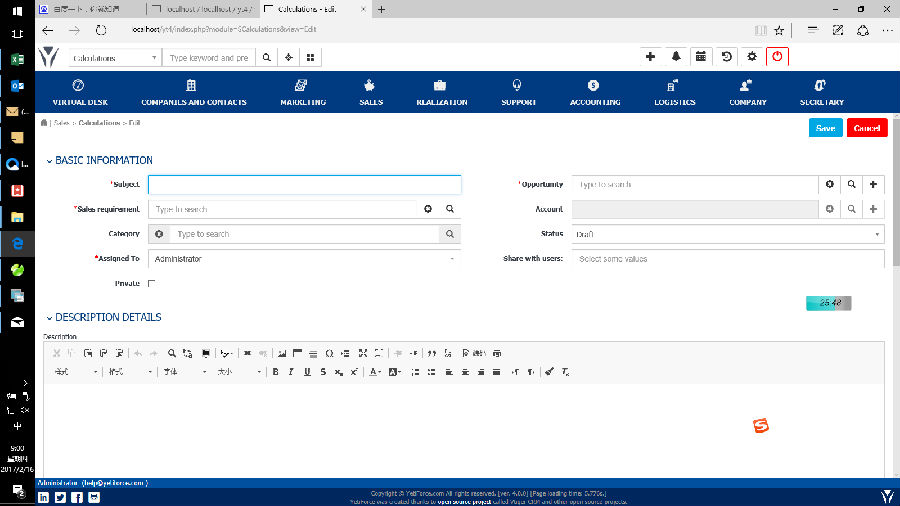The height and width of the screenshot is (506, 900).
Task: Open the calendar icon in the header
Action: pyautogui.click(x=701, y=56)
